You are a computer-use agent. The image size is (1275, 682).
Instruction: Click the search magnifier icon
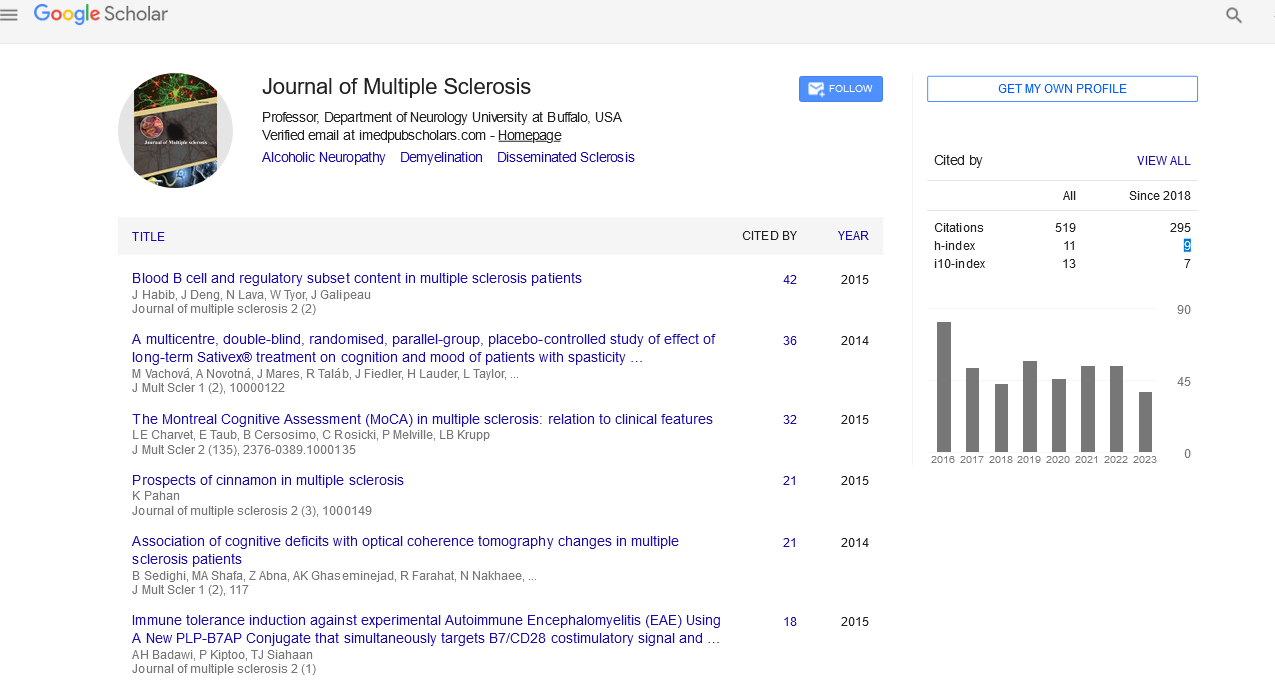tap(1234, 15)
